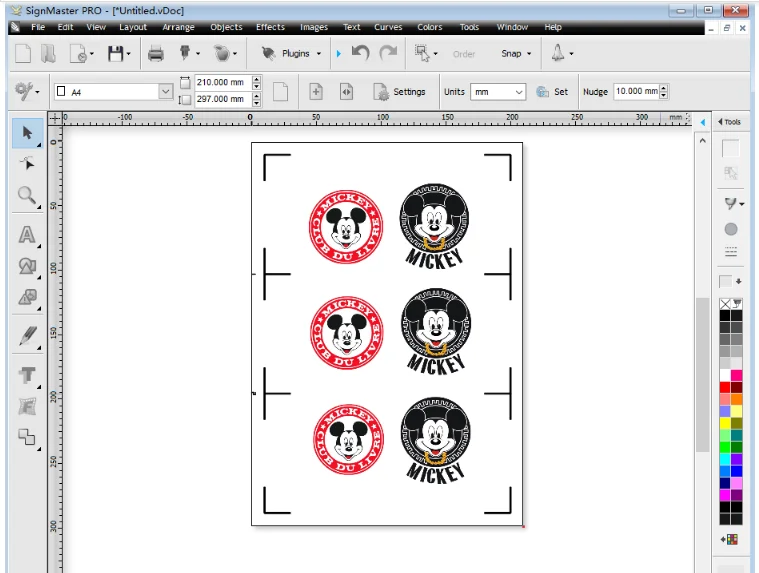
Task: Click the page width 210.000 mm field
Action: tap(223, 82)
